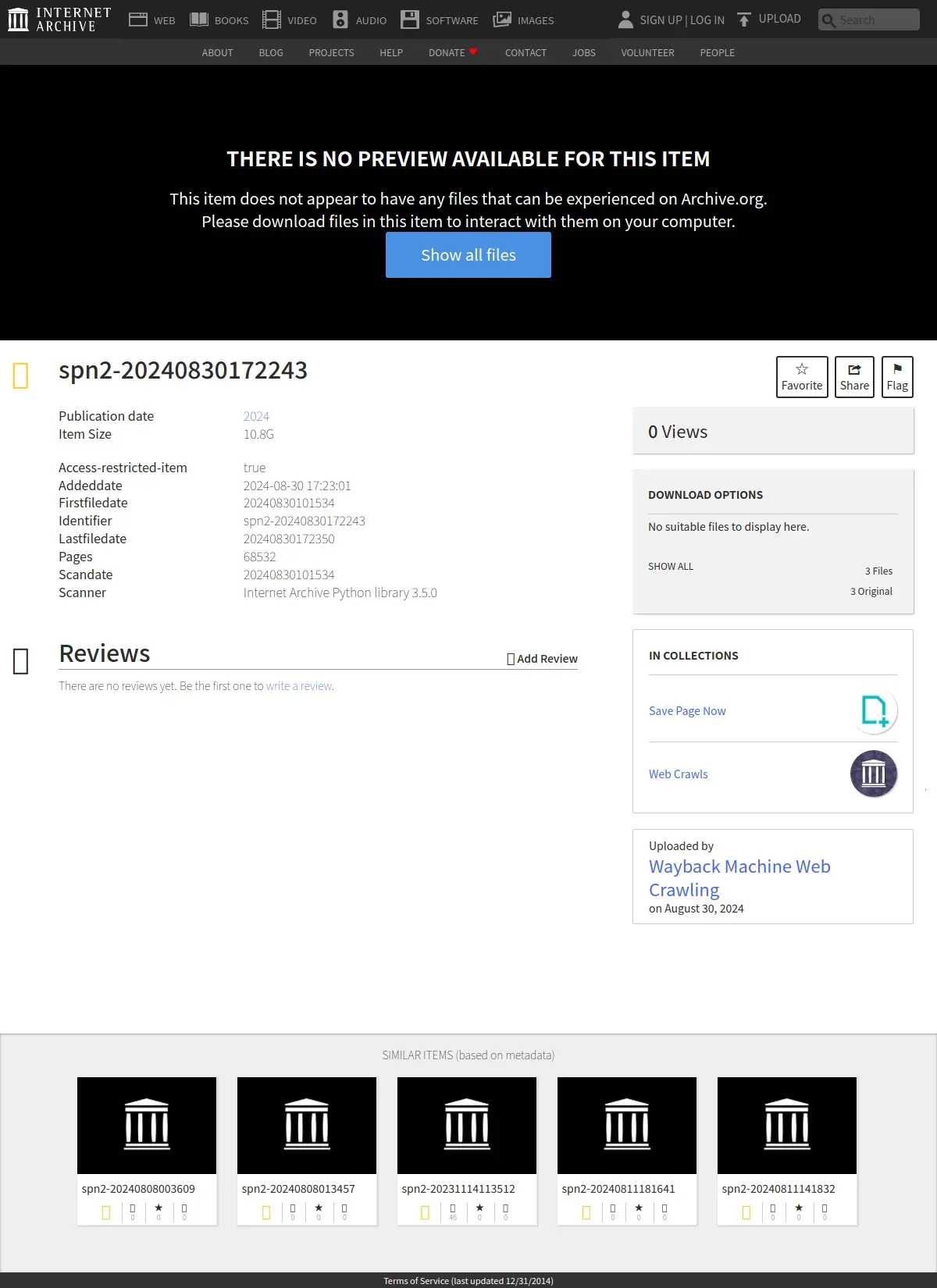Click favorite star on spn2-20231114113512 card
This screenshot has width=937, height=1288.
tap(479, 1208)
